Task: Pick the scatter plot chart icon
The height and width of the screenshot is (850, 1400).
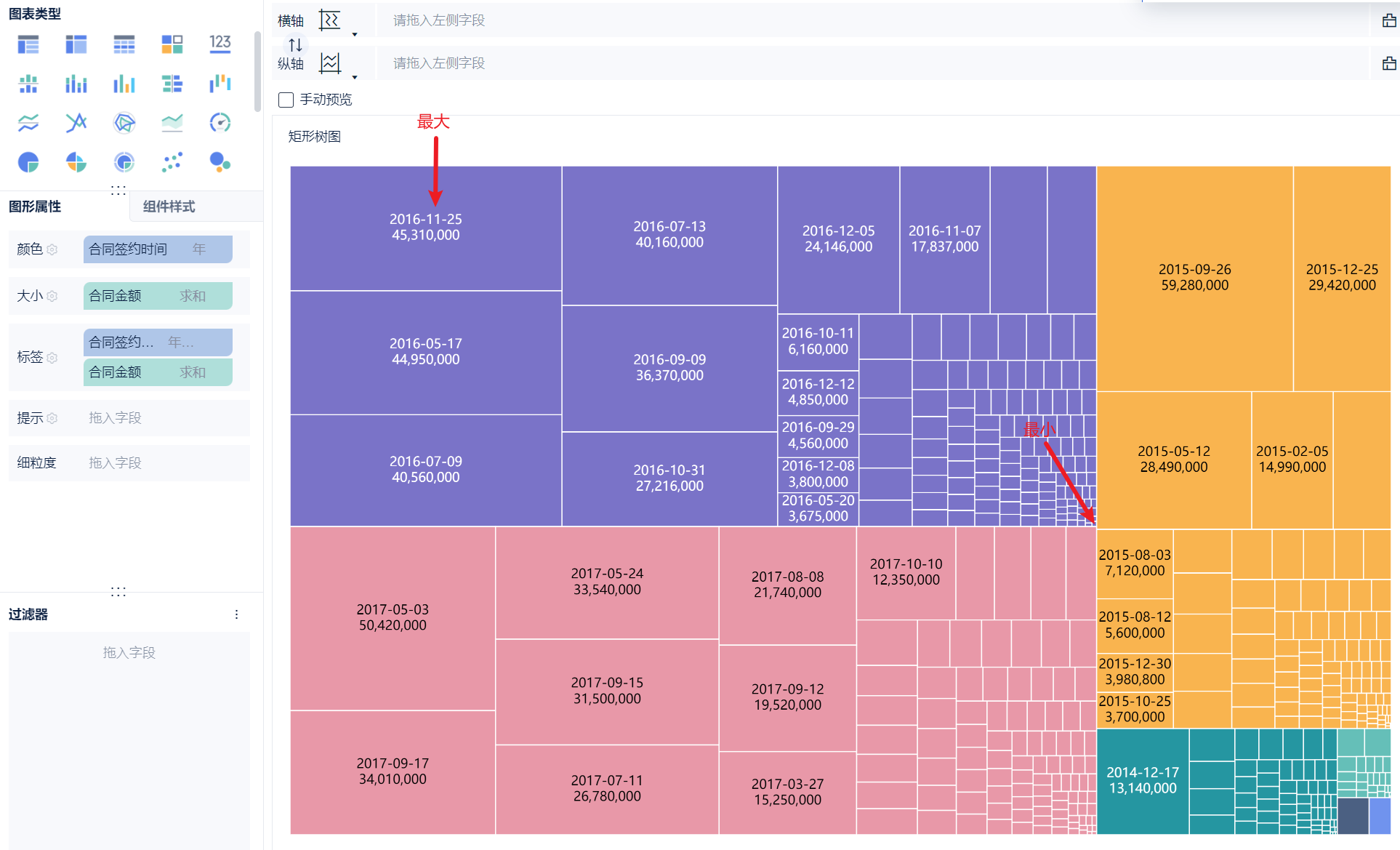Action: click(x=172, y=161)
